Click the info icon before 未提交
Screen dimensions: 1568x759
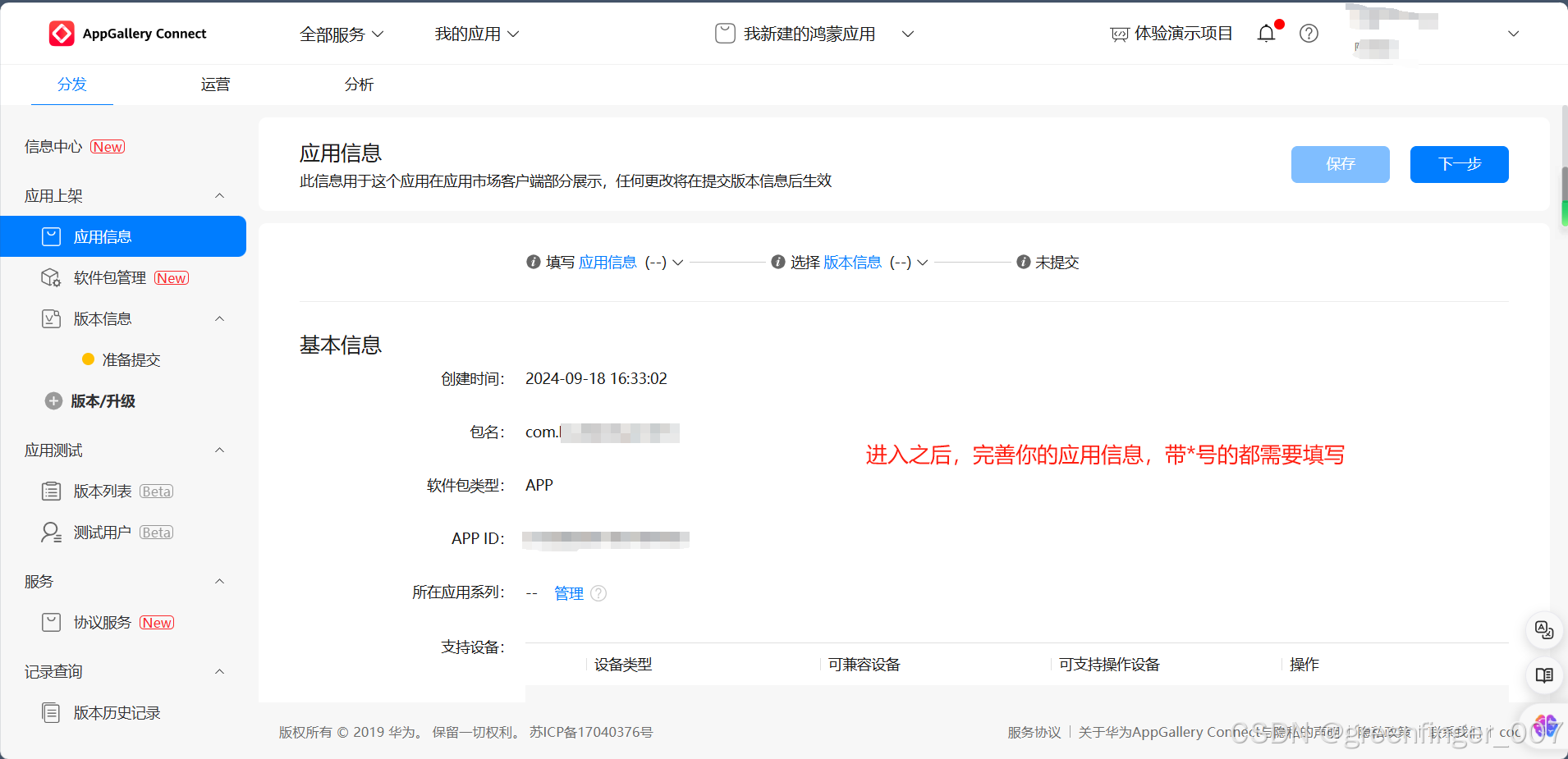[1024, 262]
